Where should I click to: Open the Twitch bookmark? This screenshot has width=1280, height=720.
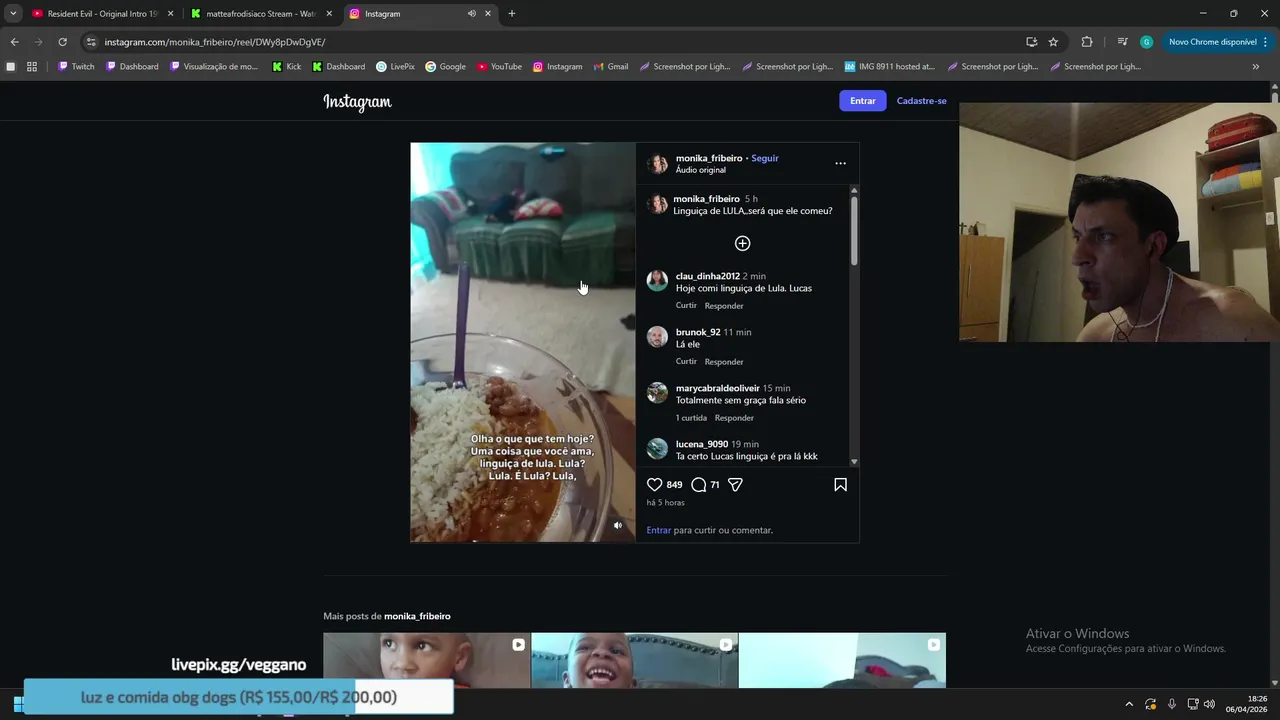(x=76, y=66)
